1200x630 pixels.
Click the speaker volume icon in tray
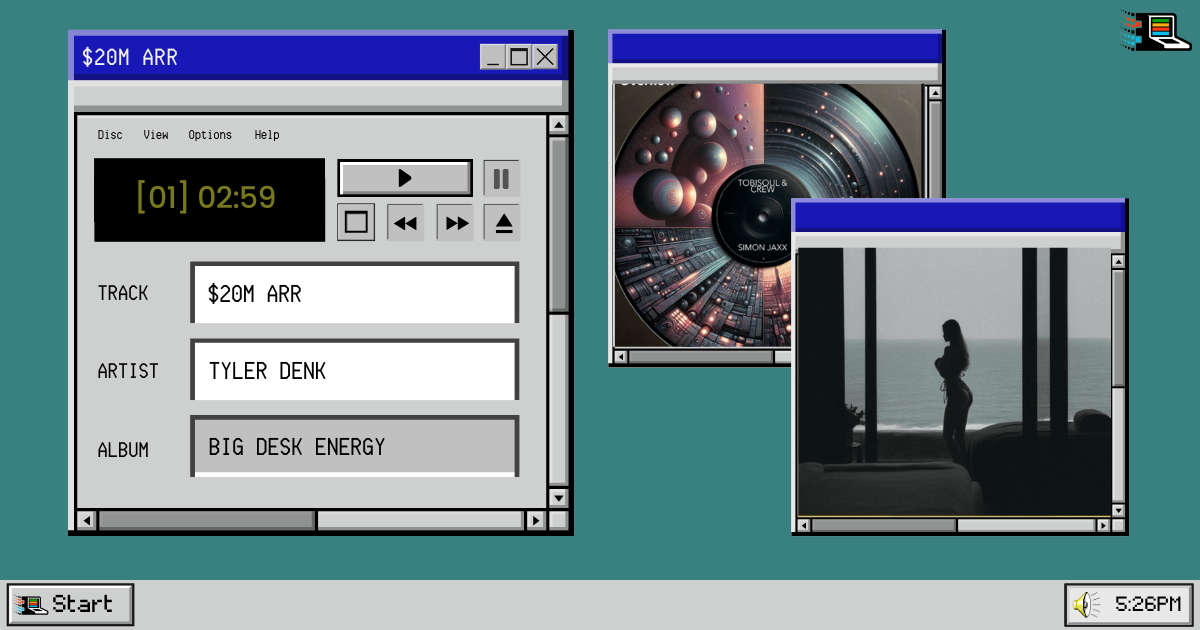[x=1085, y=604]
